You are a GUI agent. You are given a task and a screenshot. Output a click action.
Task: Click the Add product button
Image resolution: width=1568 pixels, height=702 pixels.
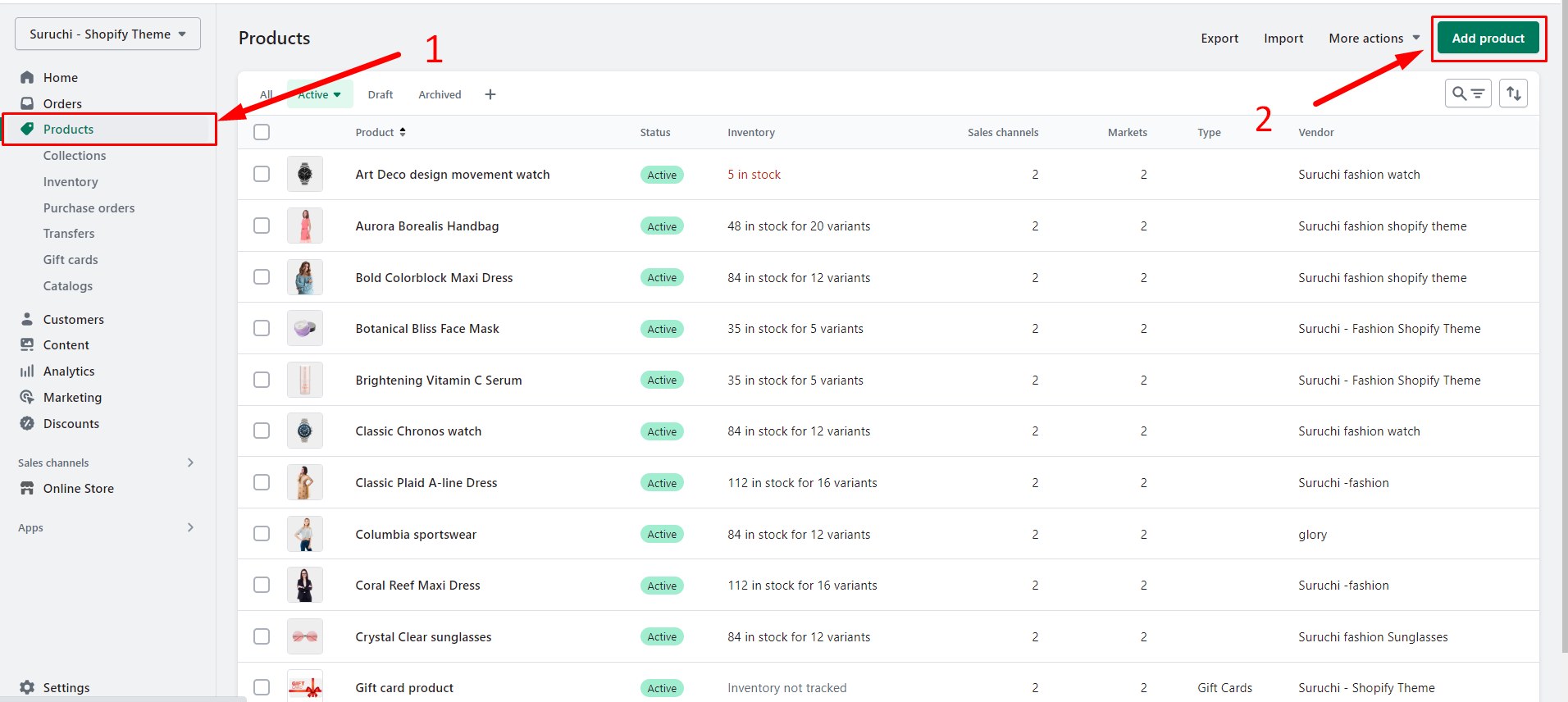click(1488, 38)
